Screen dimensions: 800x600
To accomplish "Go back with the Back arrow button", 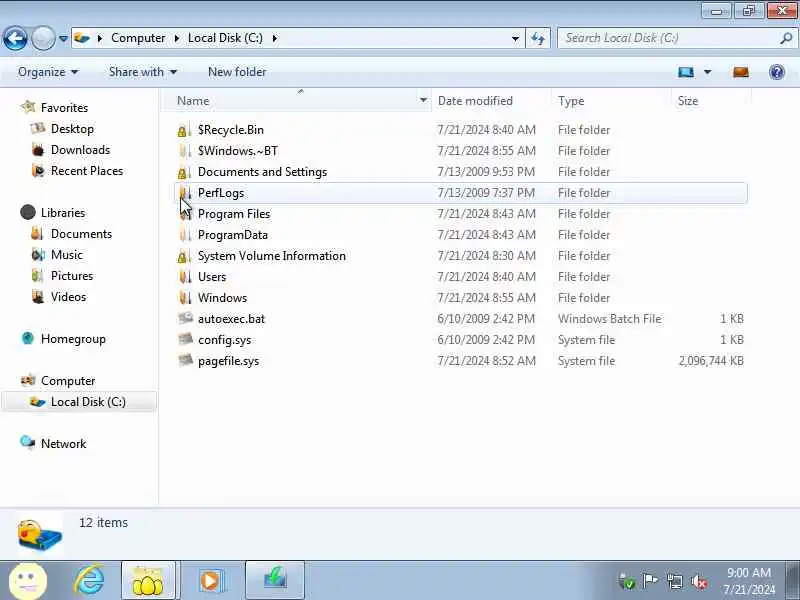I will [x=15, y=38].
